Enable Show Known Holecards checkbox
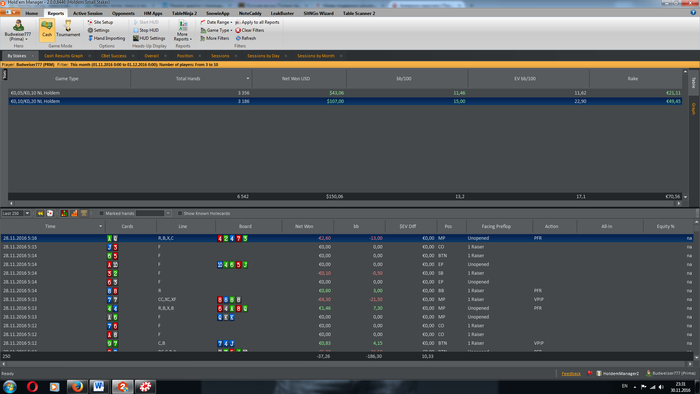700x394 pixels. point(180,213)
